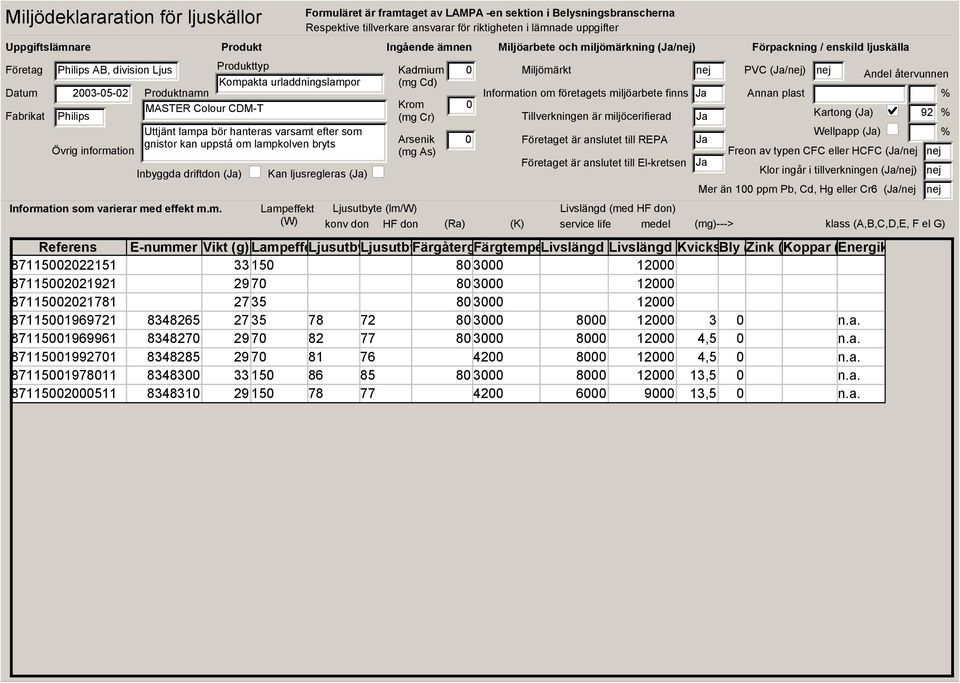
Task: Click the Fabrikat field with Philips
Action: (x=80, y=117)
